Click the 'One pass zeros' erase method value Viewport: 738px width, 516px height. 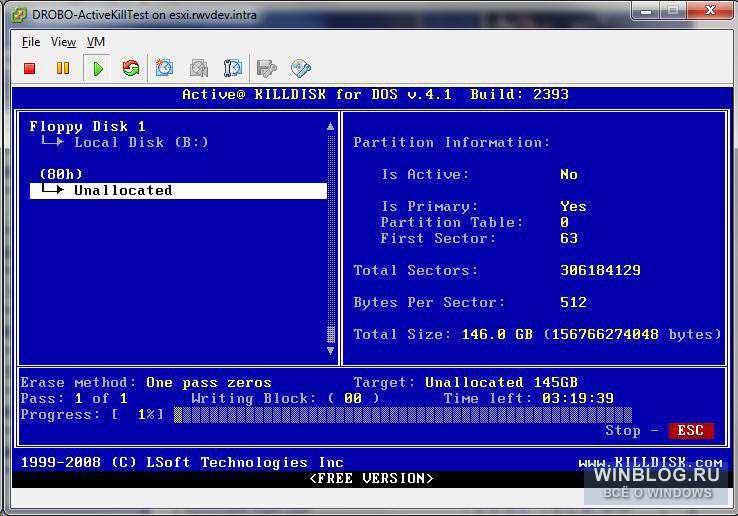pos(209,382)
